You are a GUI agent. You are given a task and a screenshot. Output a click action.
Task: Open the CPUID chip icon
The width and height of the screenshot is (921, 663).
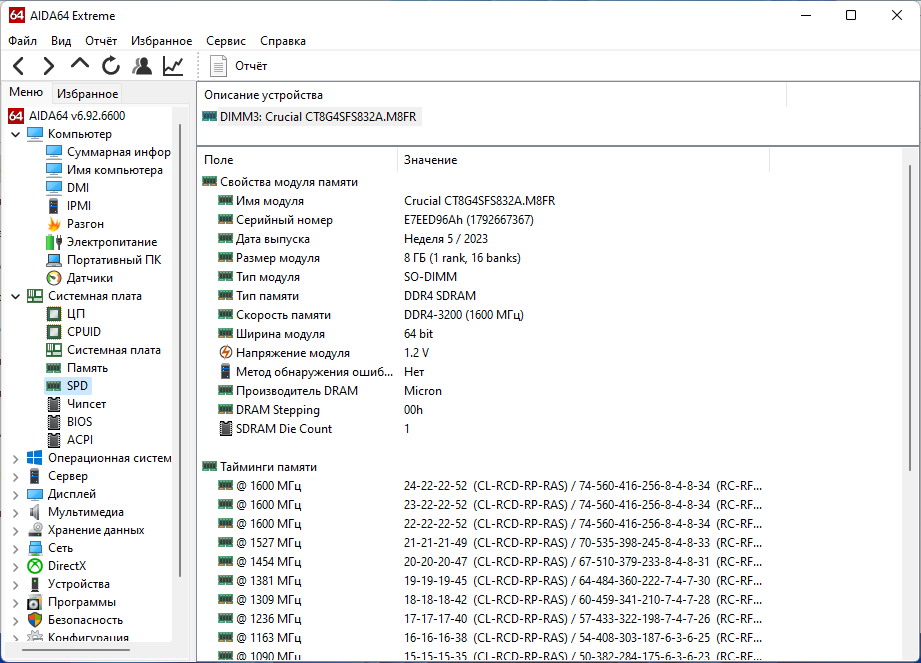(x=54, y=332)
